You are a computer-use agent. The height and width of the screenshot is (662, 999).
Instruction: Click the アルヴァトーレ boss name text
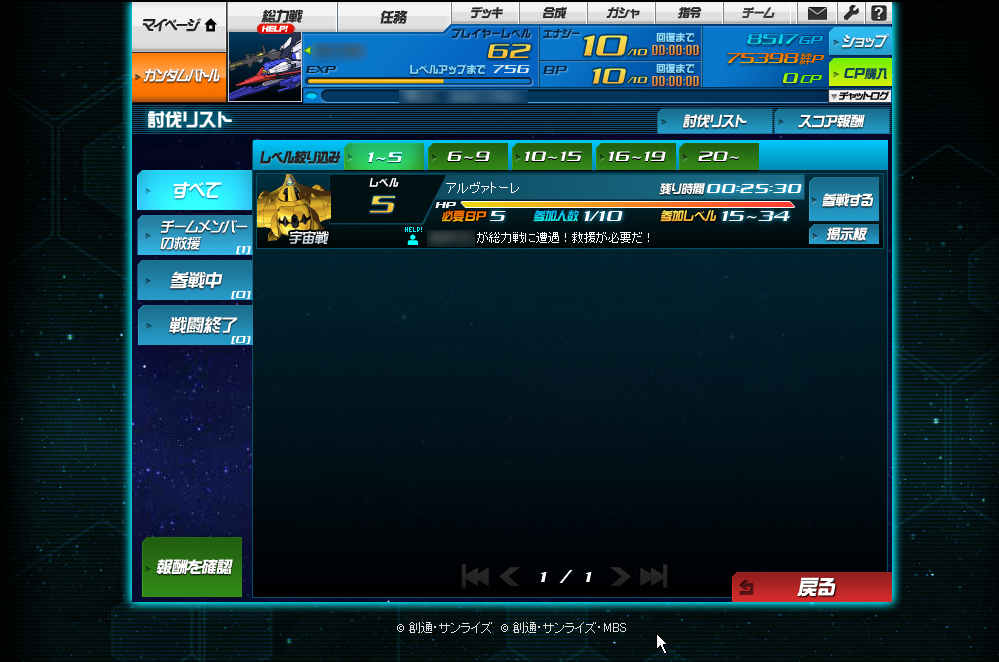click(x=482, y=188)
